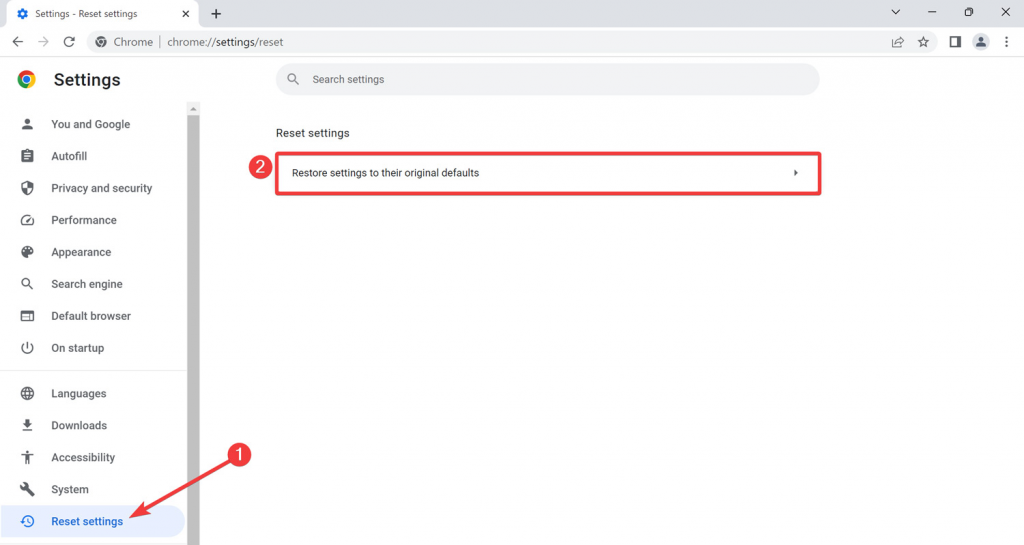Open a new tab with plus icon
1024x545 pixels.
click(216, 14)
